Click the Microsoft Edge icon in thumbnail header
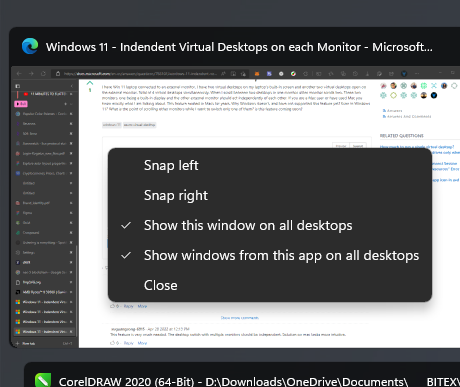 point(30,46)
